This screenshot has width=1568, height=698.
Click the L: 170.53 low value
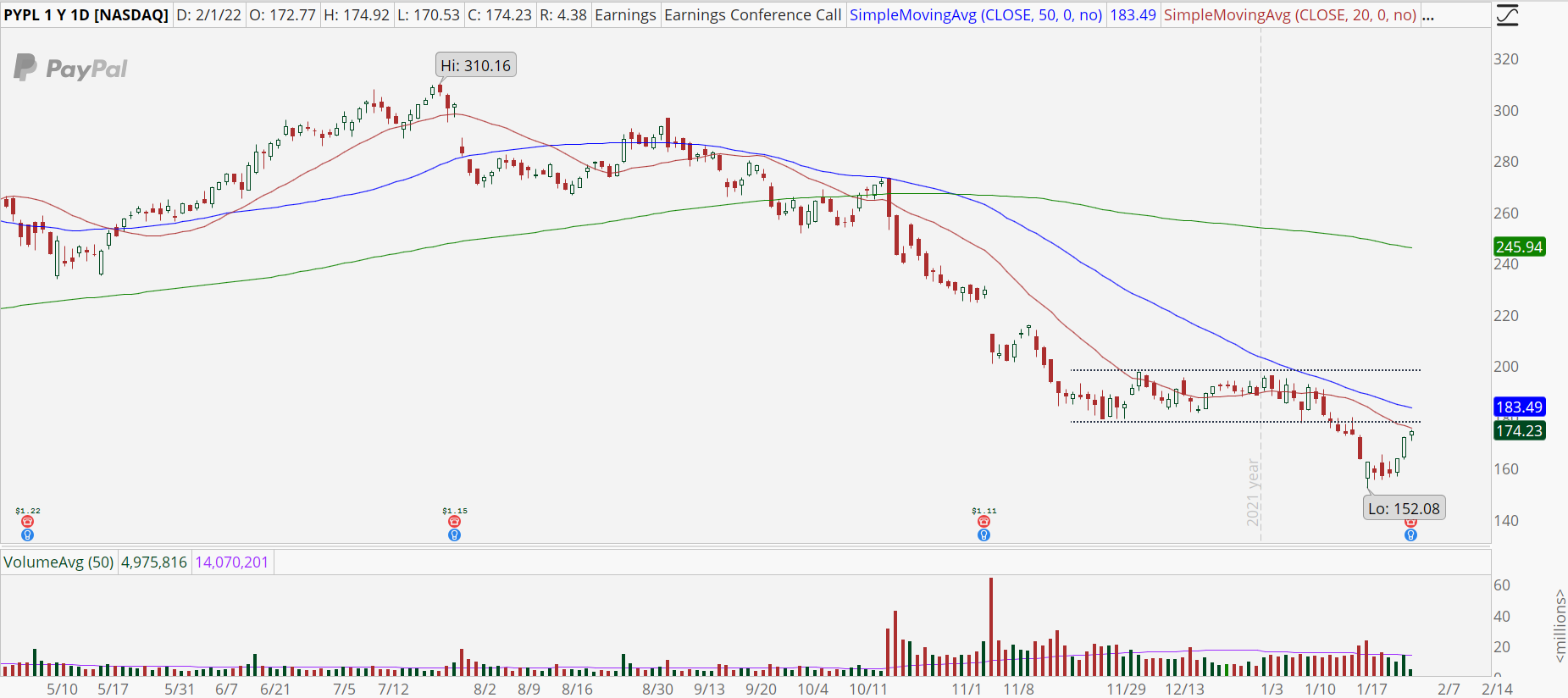tap(428, 15)
